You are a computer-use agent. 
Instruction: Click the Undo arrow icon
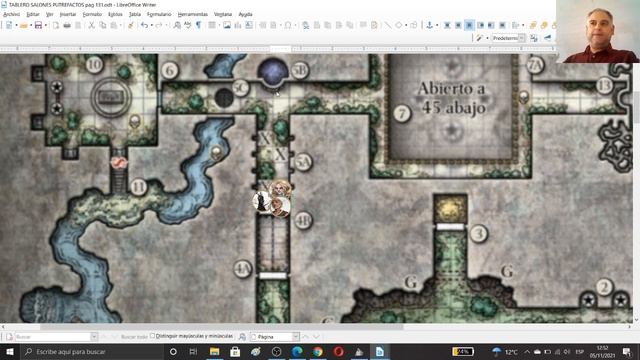click(x=144, y=25)
